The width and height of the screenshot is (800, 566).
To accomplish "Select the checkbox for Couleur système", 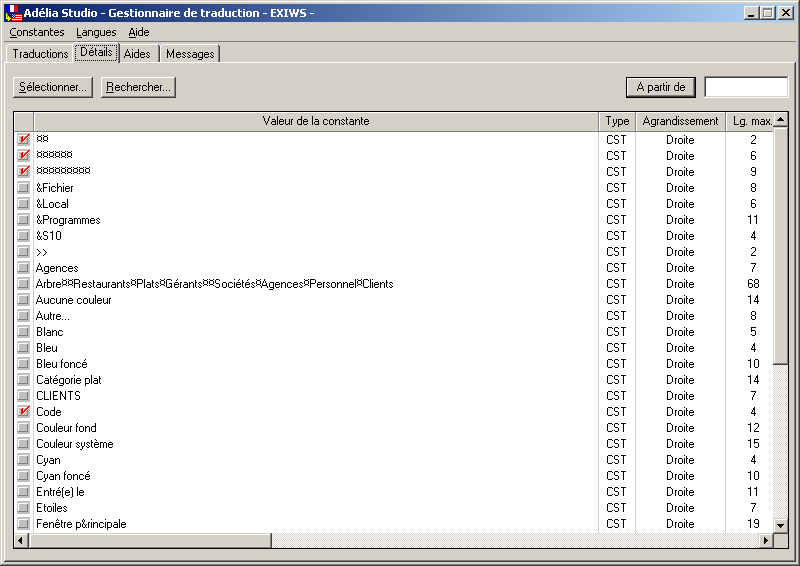I will (x=23, y=444).
